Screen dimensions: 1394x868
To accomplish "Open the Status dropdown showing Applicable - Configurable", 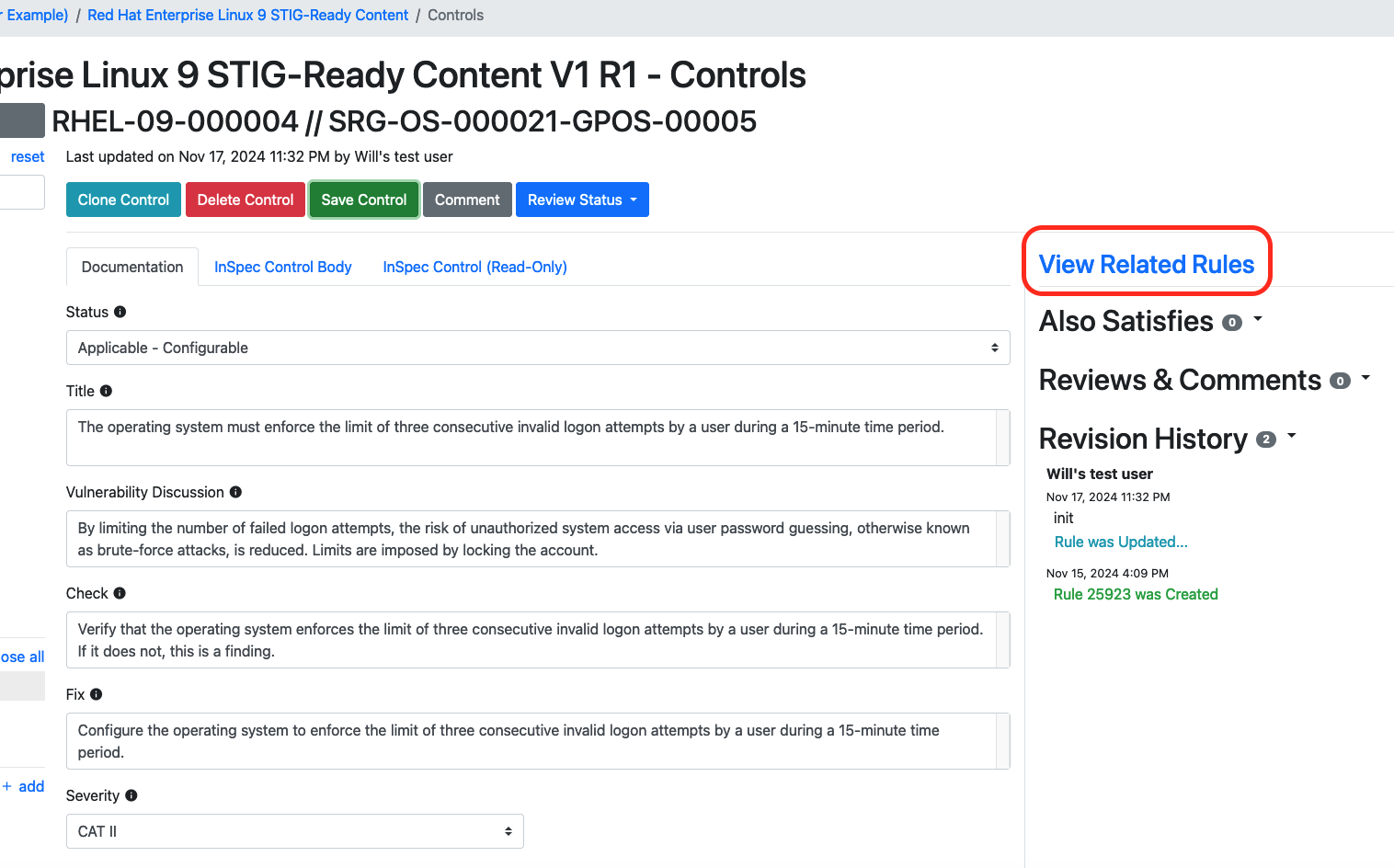I will tap(537, 348).
